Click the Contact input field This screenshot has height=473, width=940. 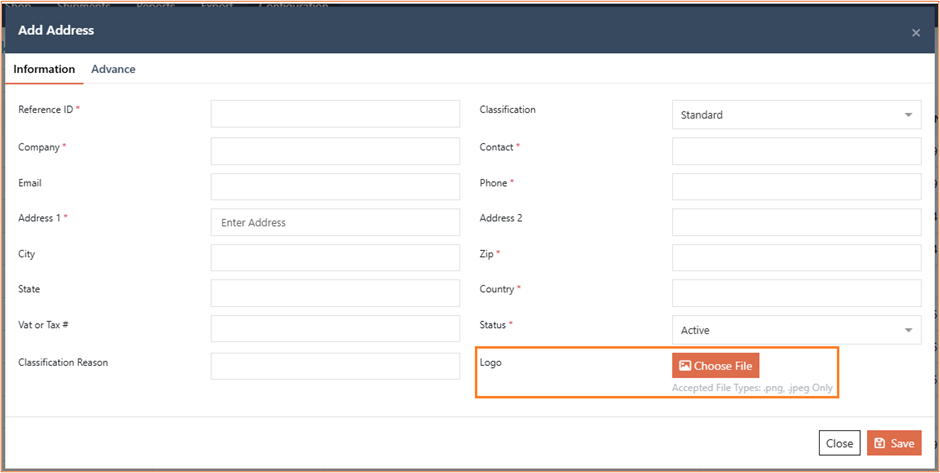pos(796,151)
